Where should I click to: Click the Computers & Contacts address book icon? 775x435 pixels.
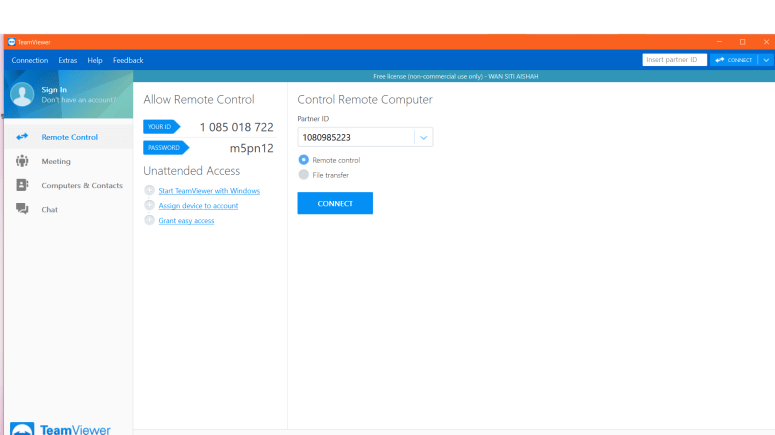(22, 185)
